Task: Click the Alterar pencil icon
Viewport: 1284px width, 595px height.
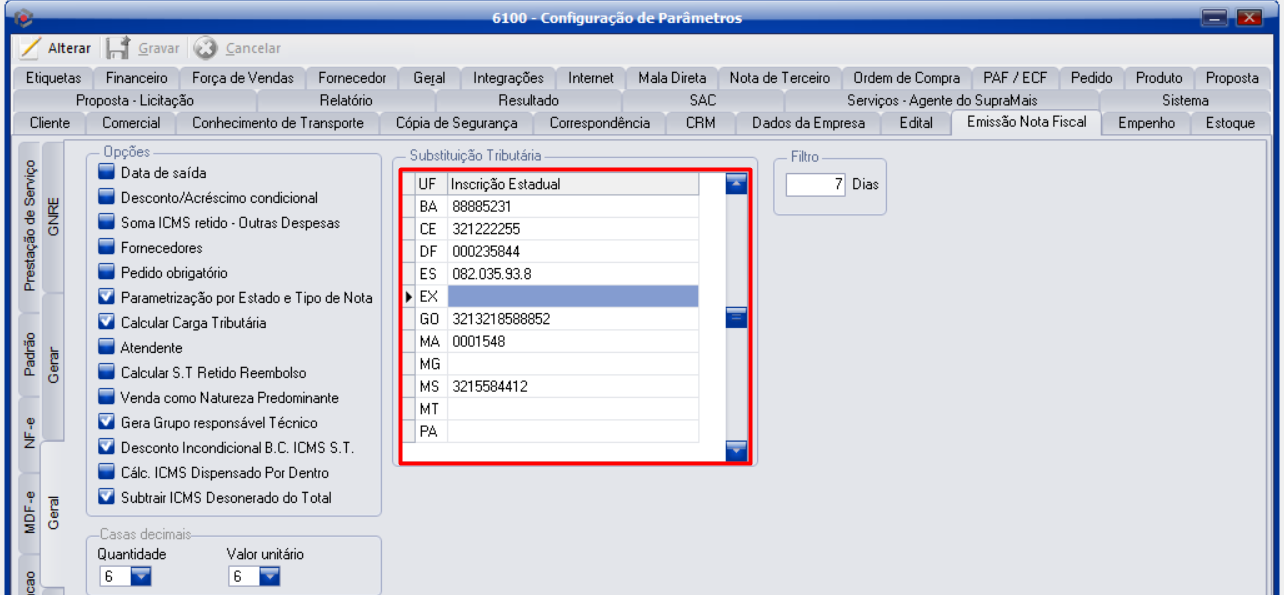Action: coord(30,48)
